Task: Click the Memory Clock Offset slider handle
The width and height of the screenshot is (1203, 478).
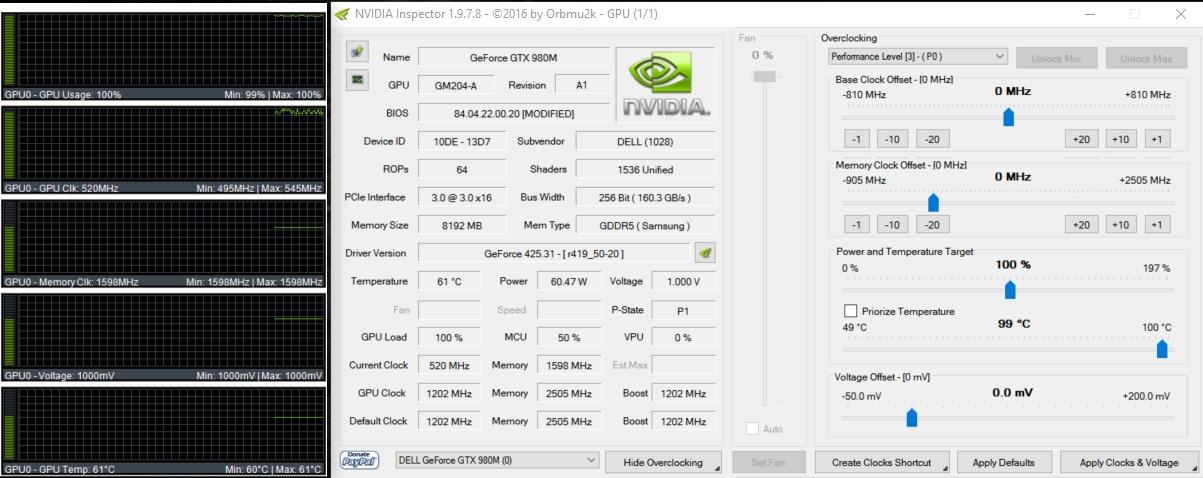Action: pos(933,201)
